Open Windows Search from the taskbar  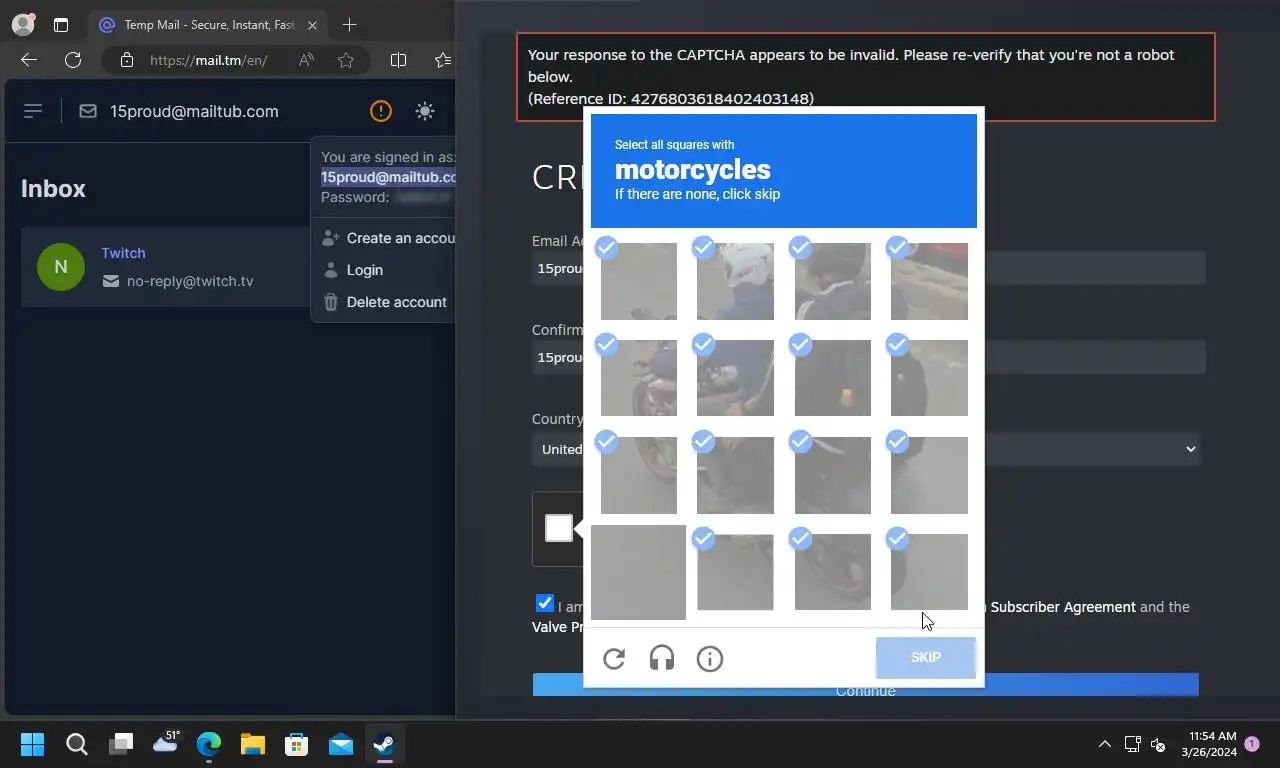tap(77, 744)
